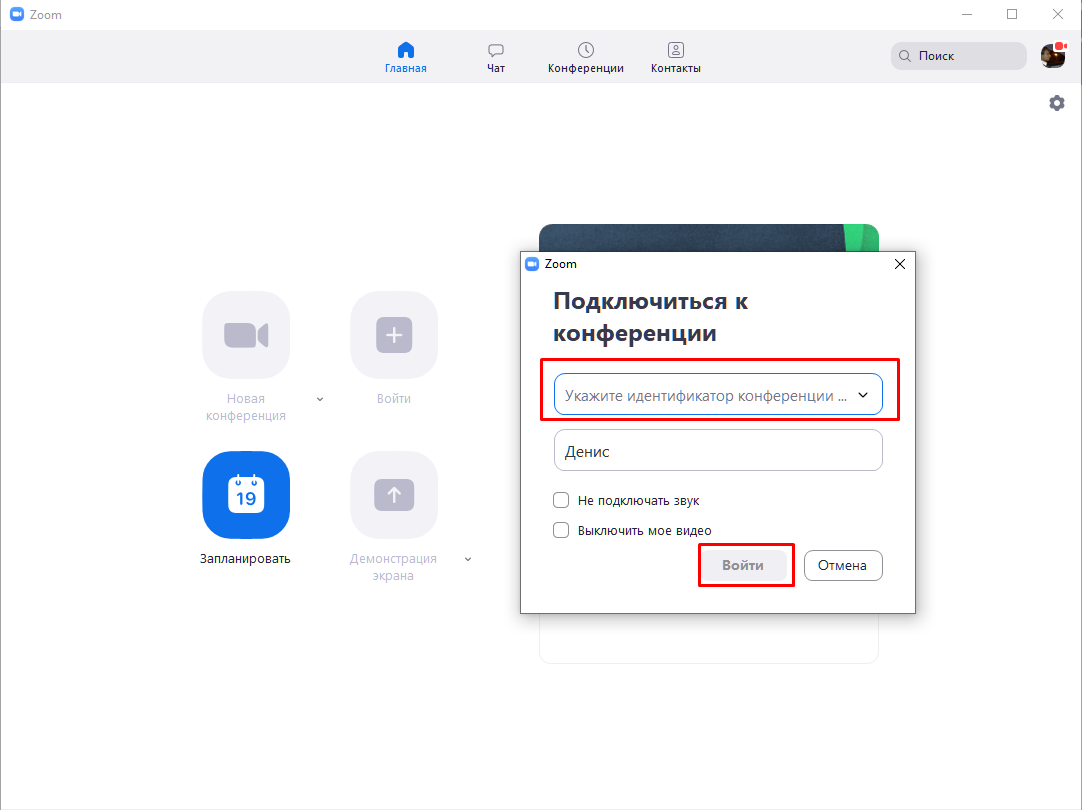Viewport: 1082px width, 810px height.
Task: Click the Zoom logo in dialog title
Action: (532, 264)
